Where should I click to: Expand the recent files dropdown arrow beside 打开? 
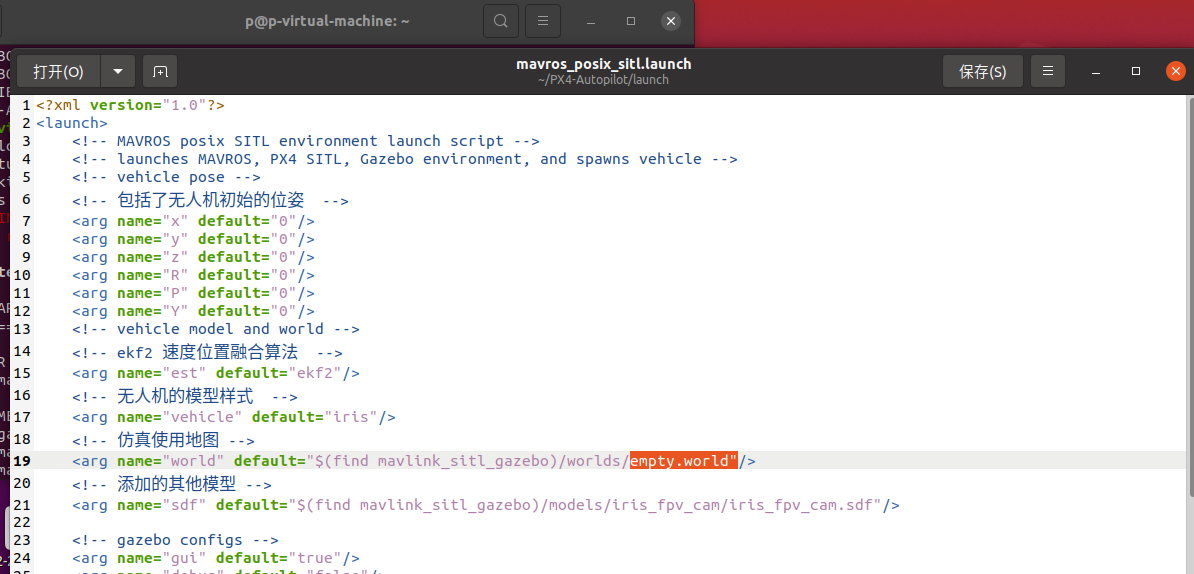point(118,72)
